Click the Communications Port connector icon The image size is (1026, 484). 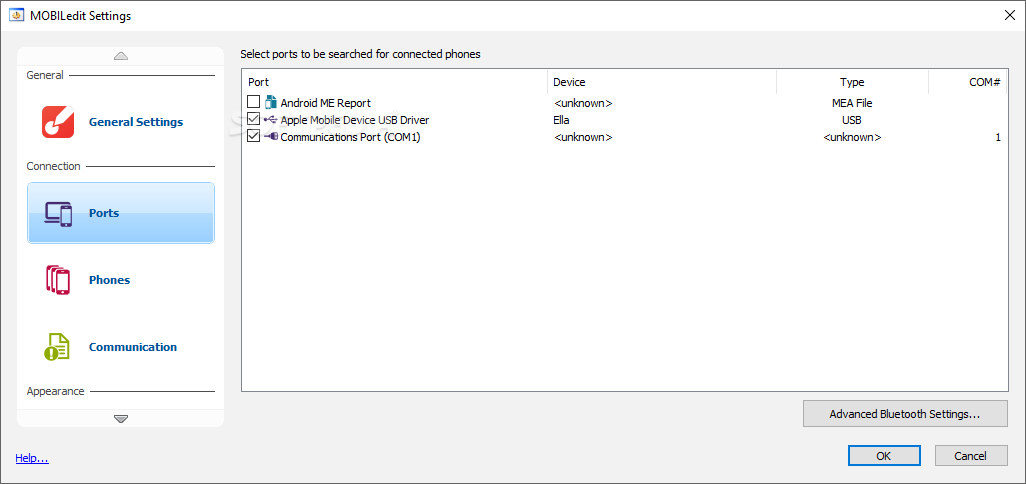271,137
